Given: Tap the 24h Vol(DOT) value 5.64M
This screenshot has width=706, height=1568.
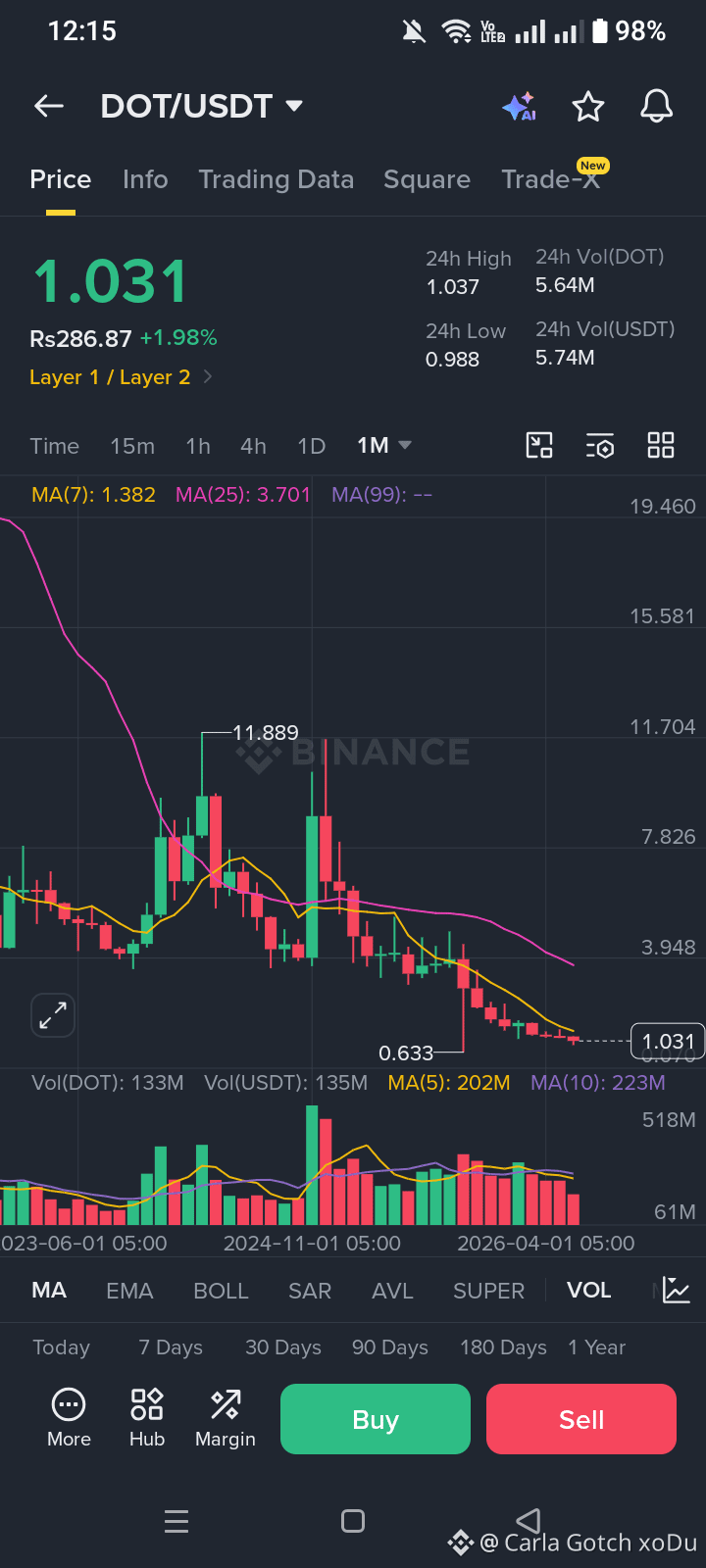Looking at the screenshot, I should coord(565,285).
